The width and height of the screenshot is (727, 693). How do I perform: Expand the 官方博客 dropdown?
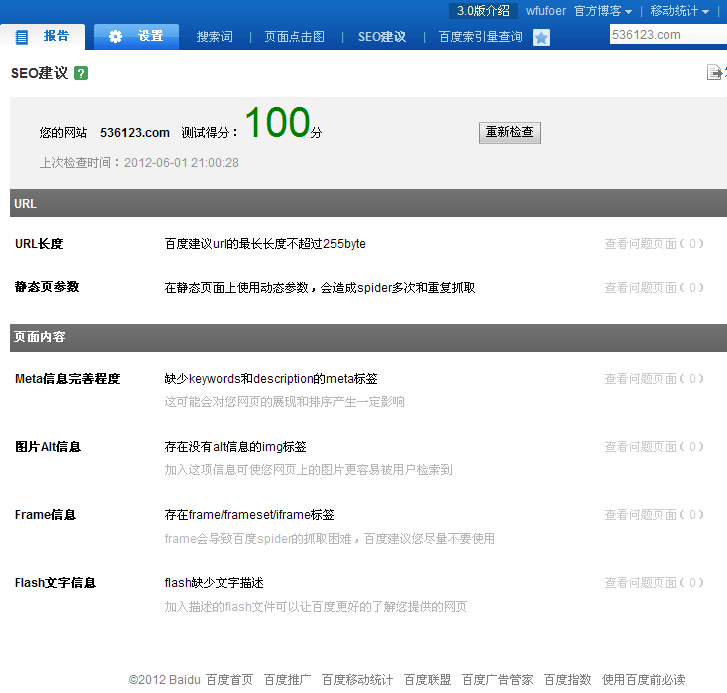tap(603, 11)
